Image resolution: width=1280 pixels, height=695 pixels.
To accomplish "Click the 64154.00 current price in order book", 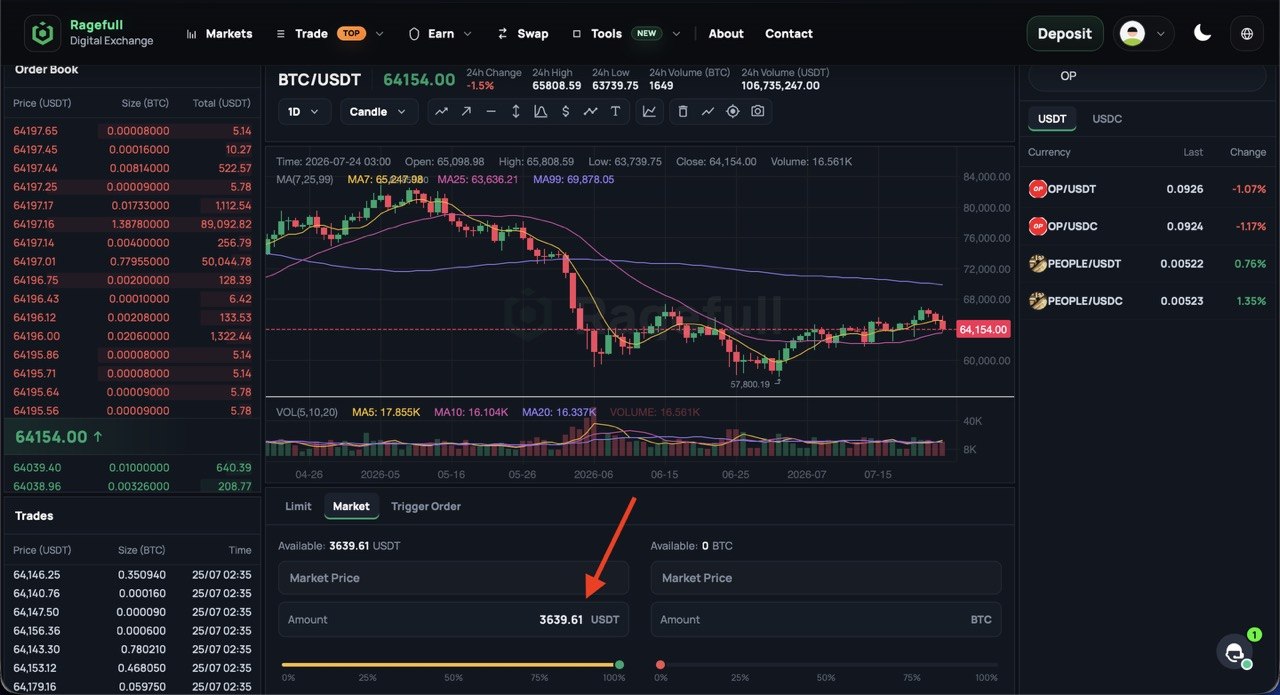I will click(x=51, y=437).
